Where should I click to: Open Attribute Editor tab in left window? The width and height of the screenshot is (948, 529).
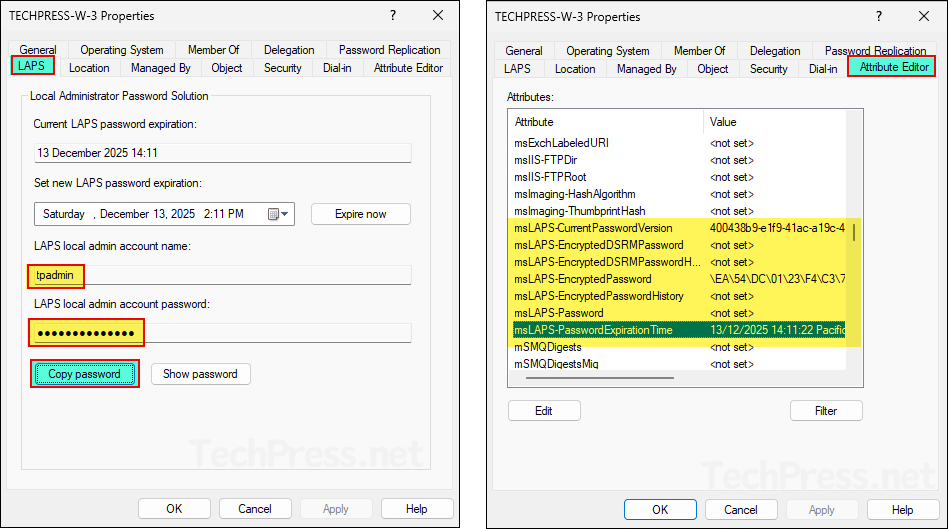(x=408, y=68)
